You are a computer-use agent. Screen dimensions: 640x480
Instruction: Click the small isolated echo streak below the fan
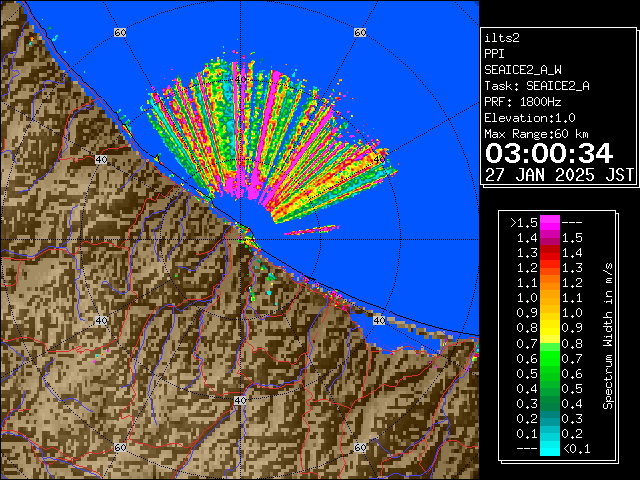point(311,230)
